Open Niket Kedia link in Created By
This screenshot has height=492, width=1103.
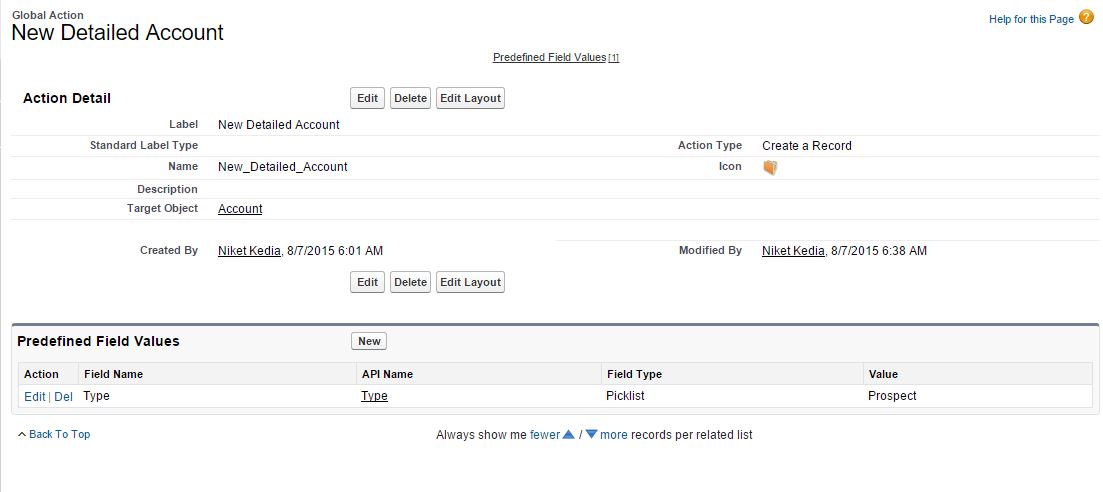pyautogui.click(x=250, y=251)
